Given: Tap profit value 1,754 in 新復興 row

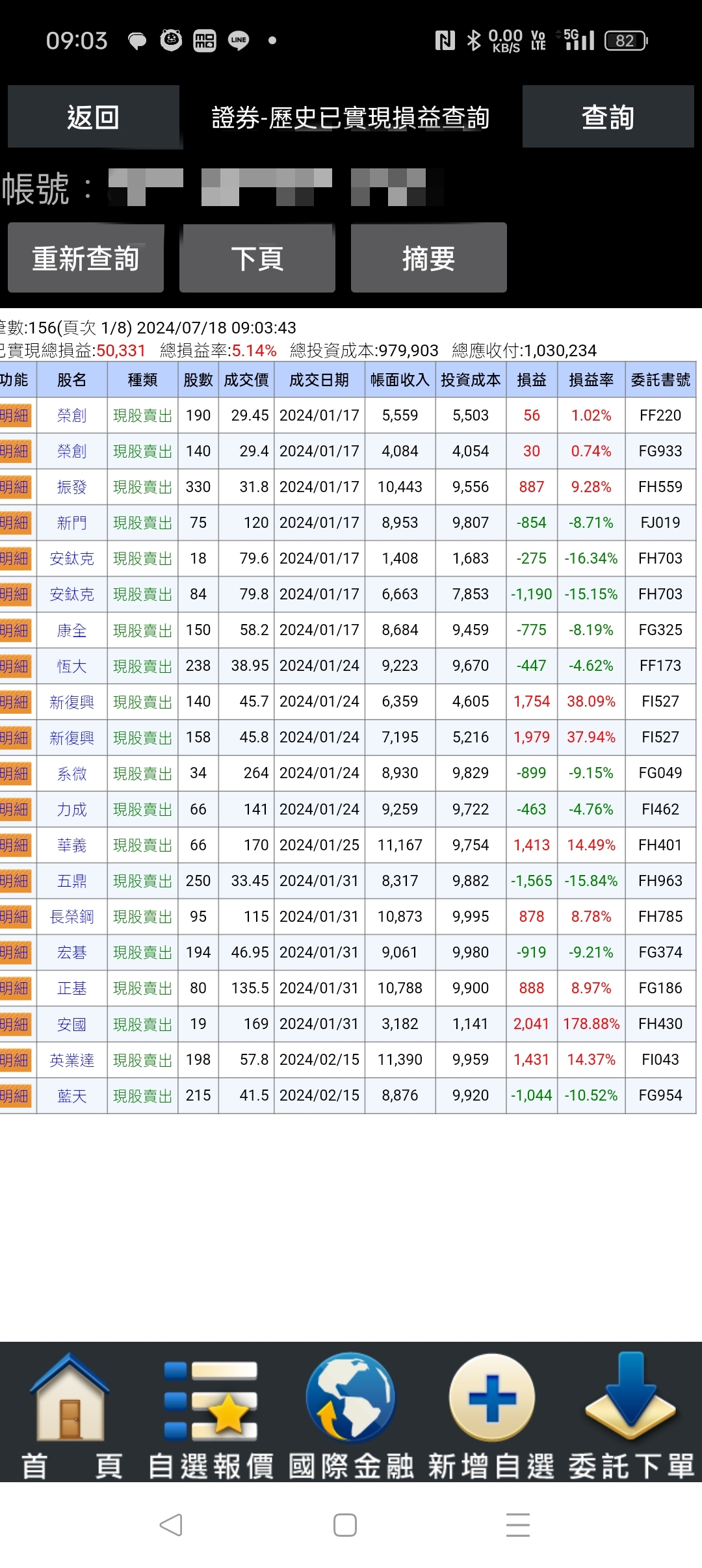Looking at the screenshot, I should [x=532, y=701].
